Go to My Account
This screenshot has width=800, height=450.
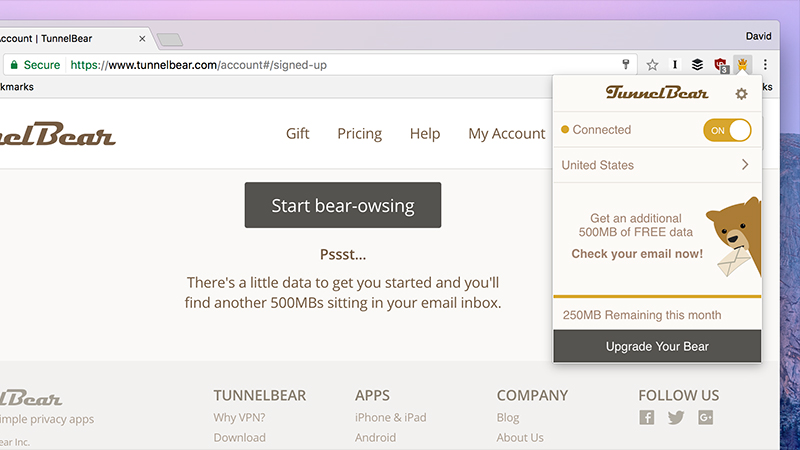click(507, 134)
